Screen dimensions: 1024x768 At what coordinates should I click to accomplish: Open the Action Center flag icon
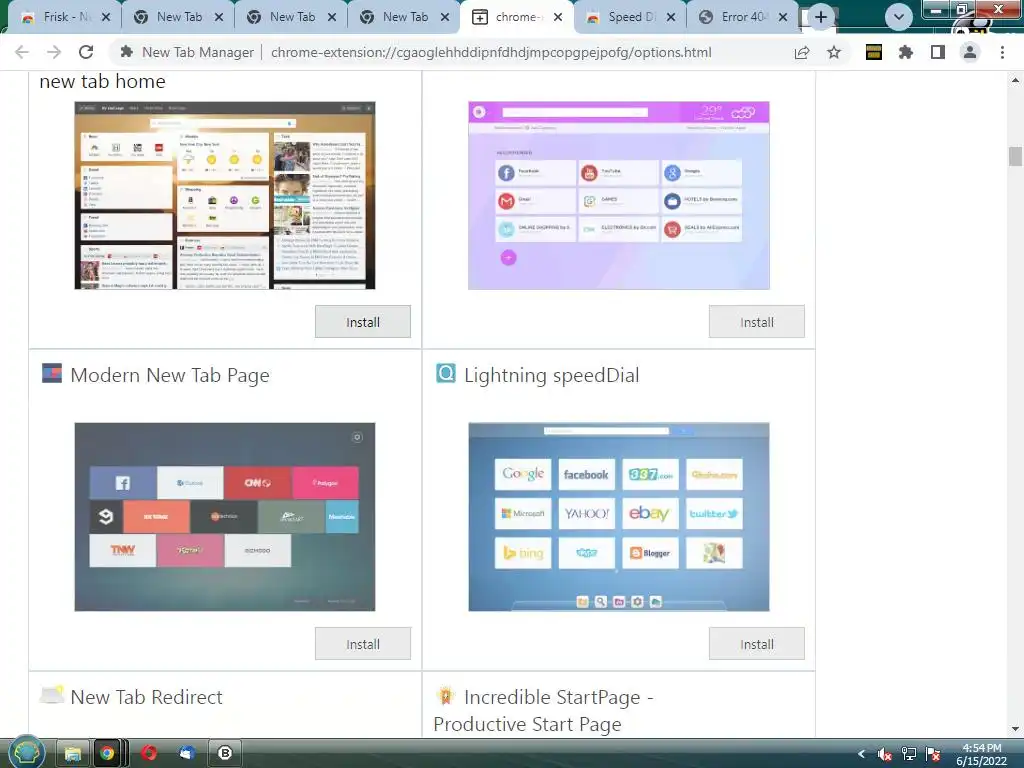pos(933,754)
